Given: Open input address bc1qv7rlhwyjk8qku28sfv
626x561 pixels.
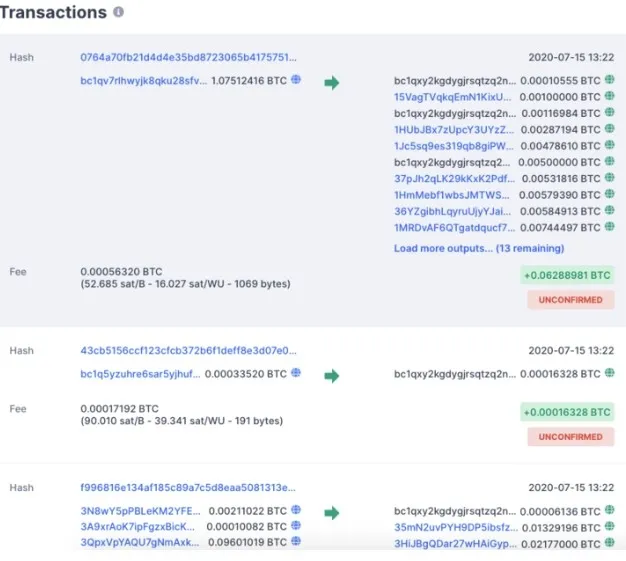Looking at the screenshot, I should point(143,81).
